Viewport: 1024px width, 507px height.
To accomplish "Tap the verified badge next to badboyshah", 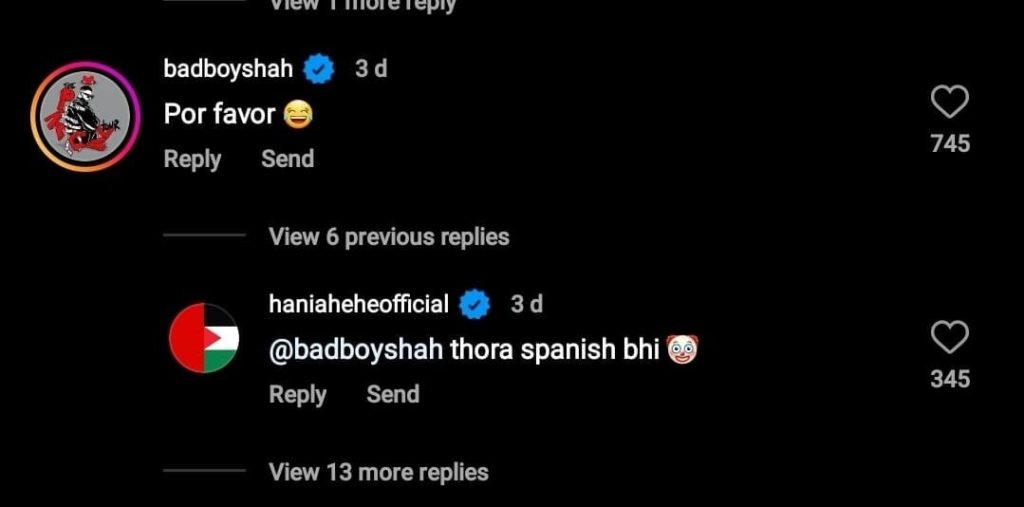I will [319, 69].
